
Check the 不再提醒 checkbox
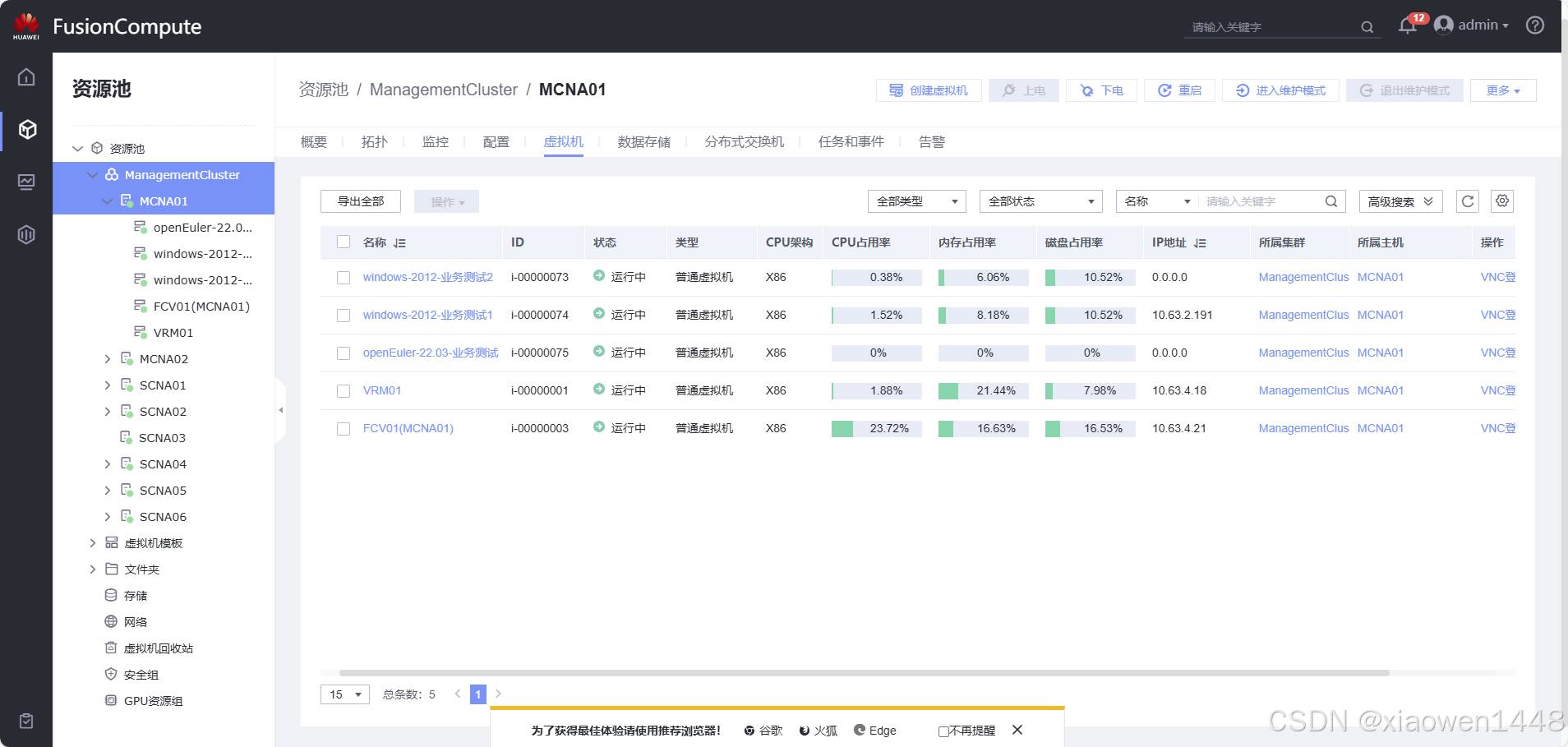click(x=943, y=731)
